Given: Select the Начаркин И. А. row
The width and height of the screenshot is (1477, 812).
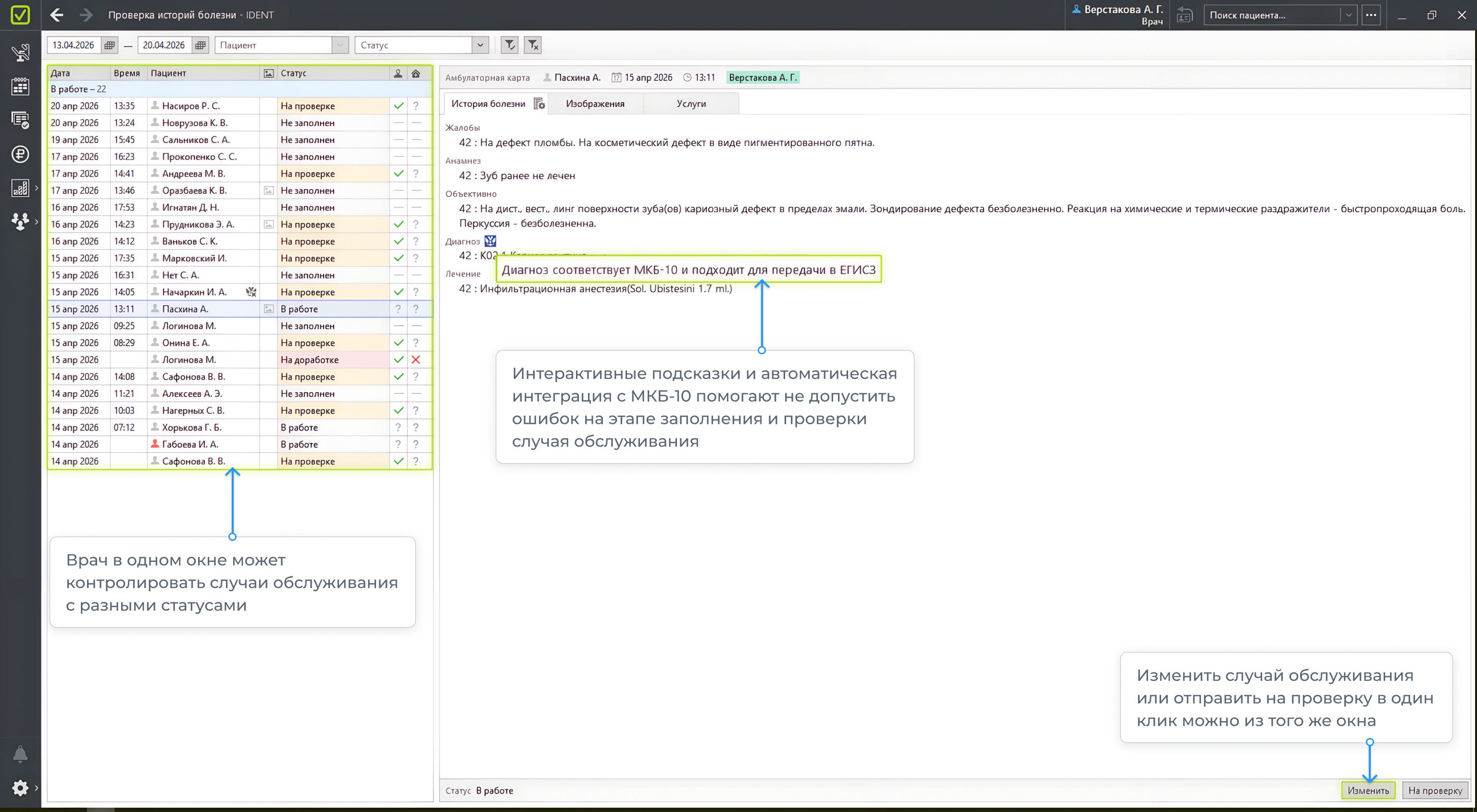Looking at the screenshot, I should click(194, 292).
